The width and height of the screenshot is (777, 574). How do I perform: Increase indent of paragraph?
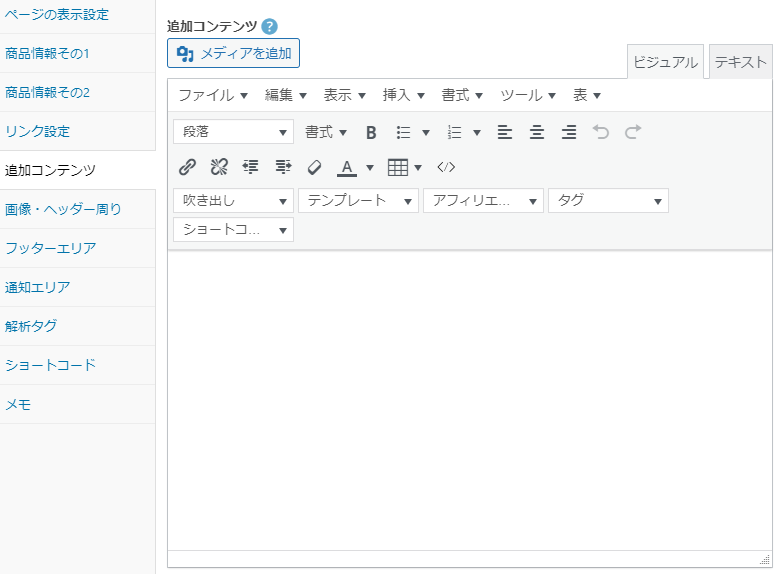(283, 167)
